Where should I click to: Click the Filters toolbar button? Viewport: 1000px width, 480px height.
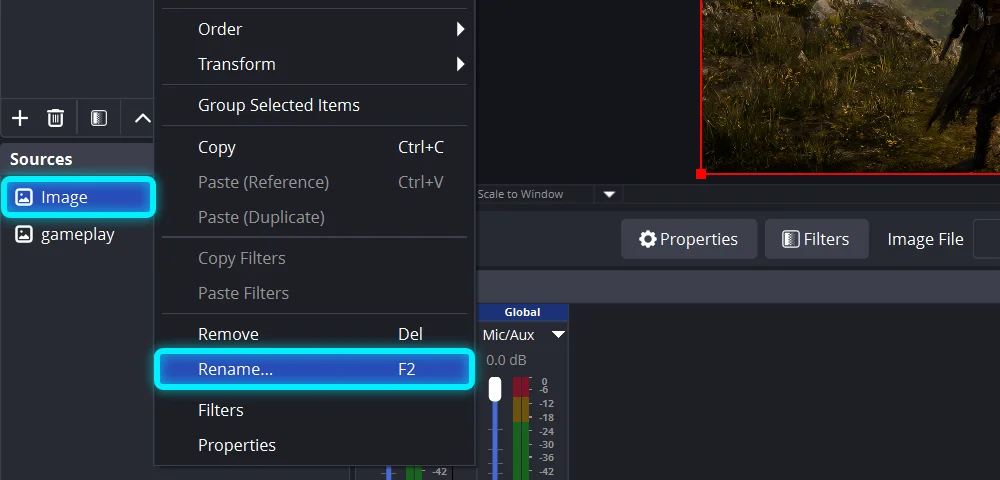click(817, 239)
